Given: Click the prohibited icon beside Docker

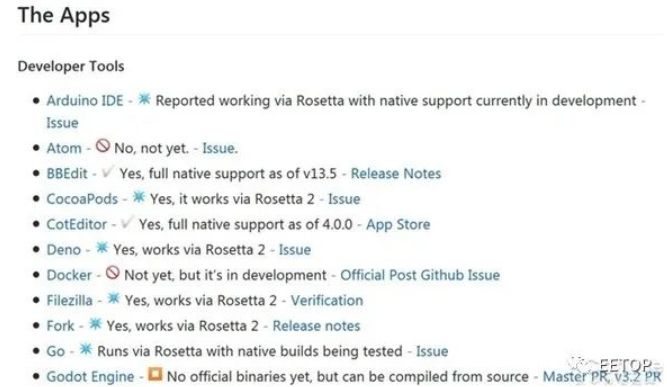Looking at the screenshot, I should (112, 273).
